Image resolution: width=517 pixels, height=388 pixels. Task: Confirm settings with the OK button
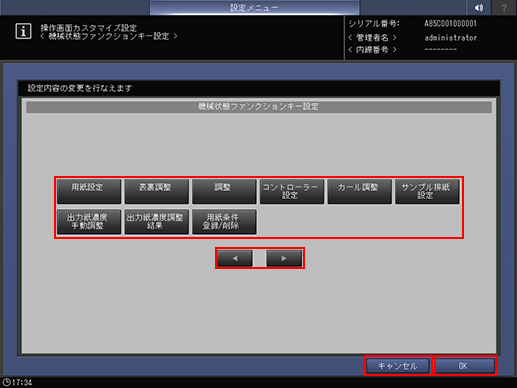(465, 366)
